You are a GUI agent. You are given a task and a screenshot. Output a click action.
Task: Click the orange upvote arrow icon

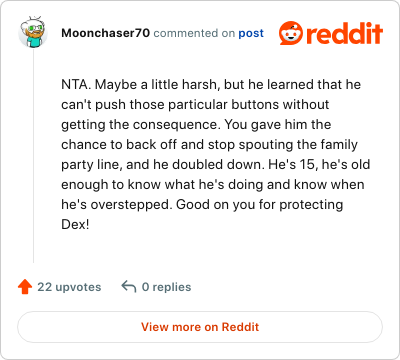point(25,287)
